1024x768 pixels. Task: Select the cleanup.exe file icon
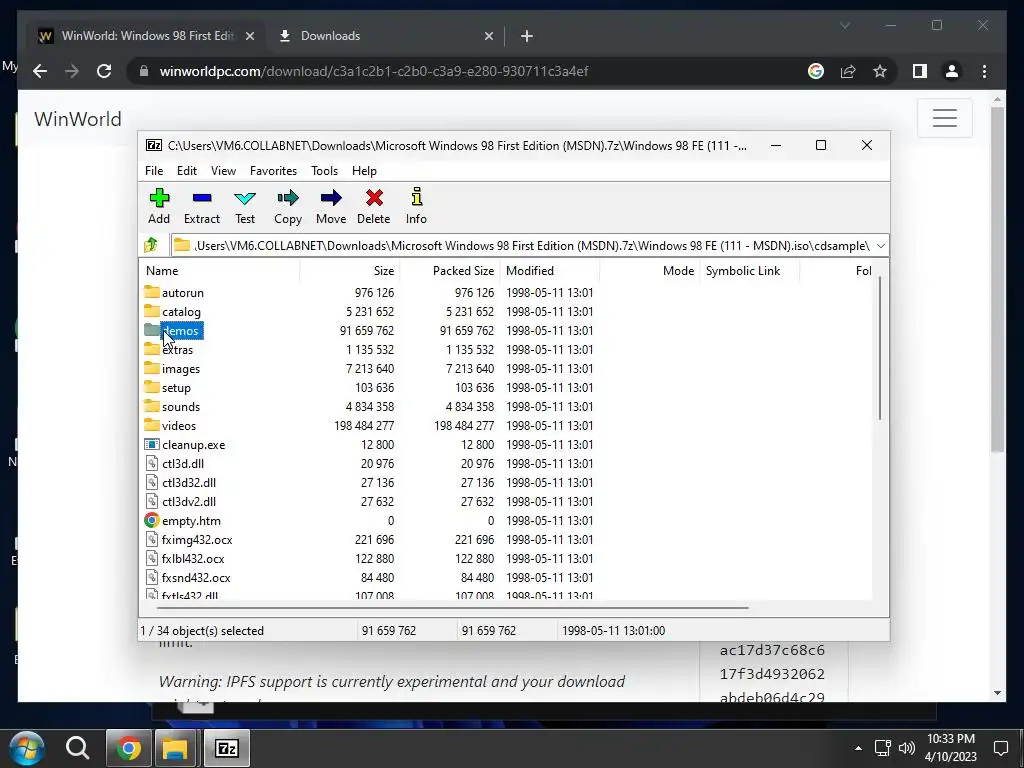click(152, 444)
